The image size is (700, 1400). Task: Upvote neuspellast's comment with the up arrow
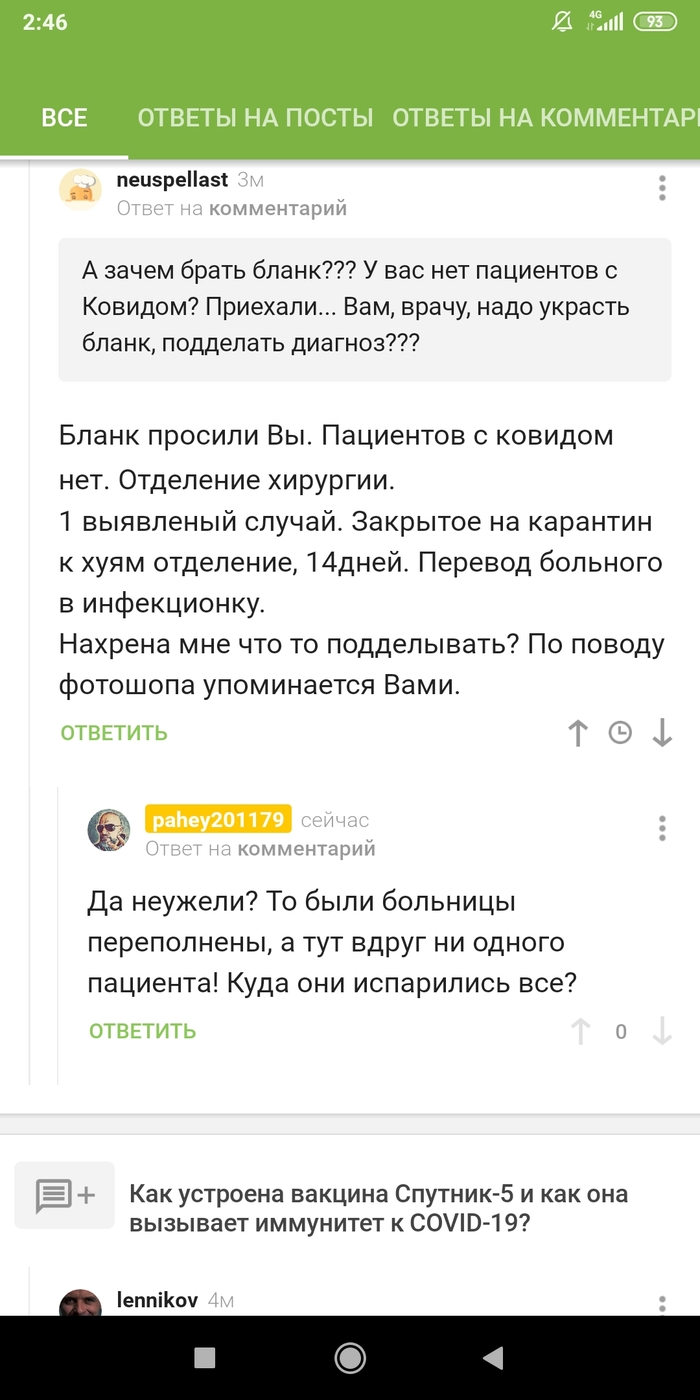click(578, 733)
